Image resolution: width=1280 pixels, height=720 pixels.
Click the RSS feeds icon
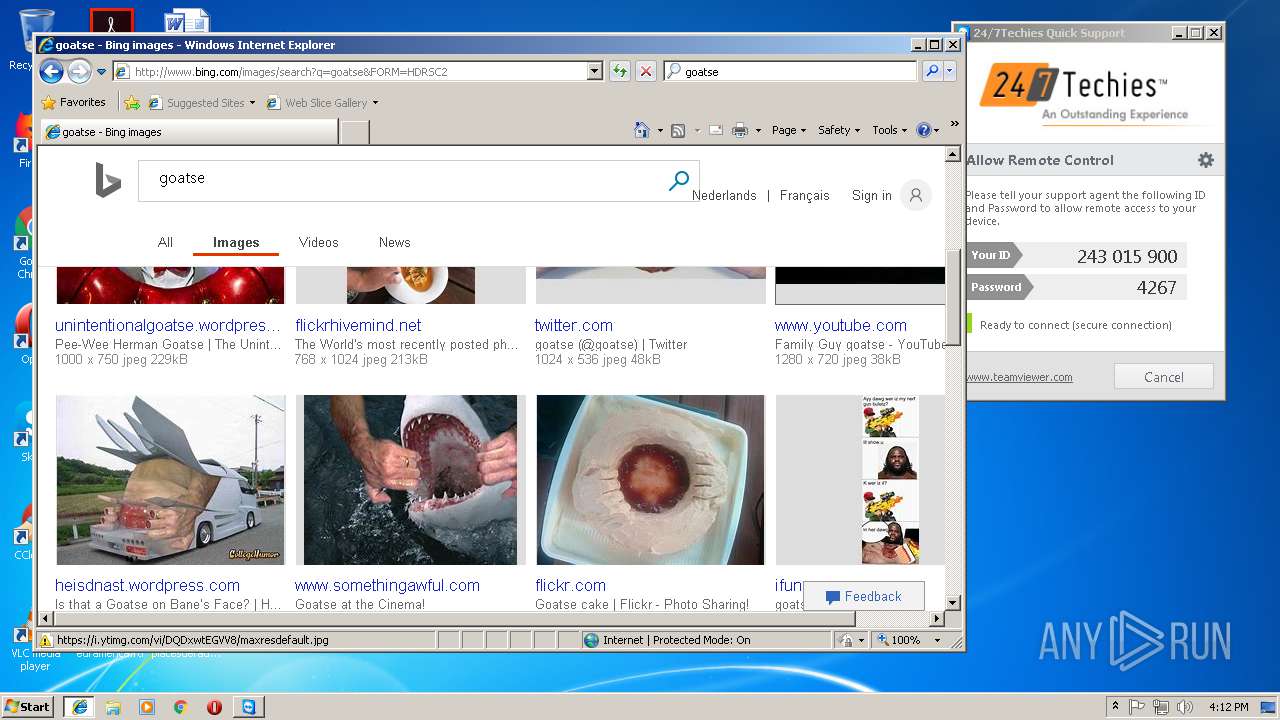pos(678,130)
